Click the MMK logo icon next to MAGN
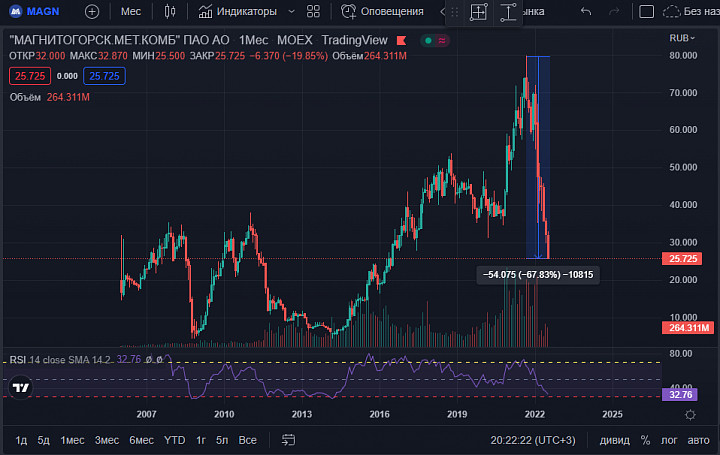This screenshot has width=720, height=455. point(16,11)
